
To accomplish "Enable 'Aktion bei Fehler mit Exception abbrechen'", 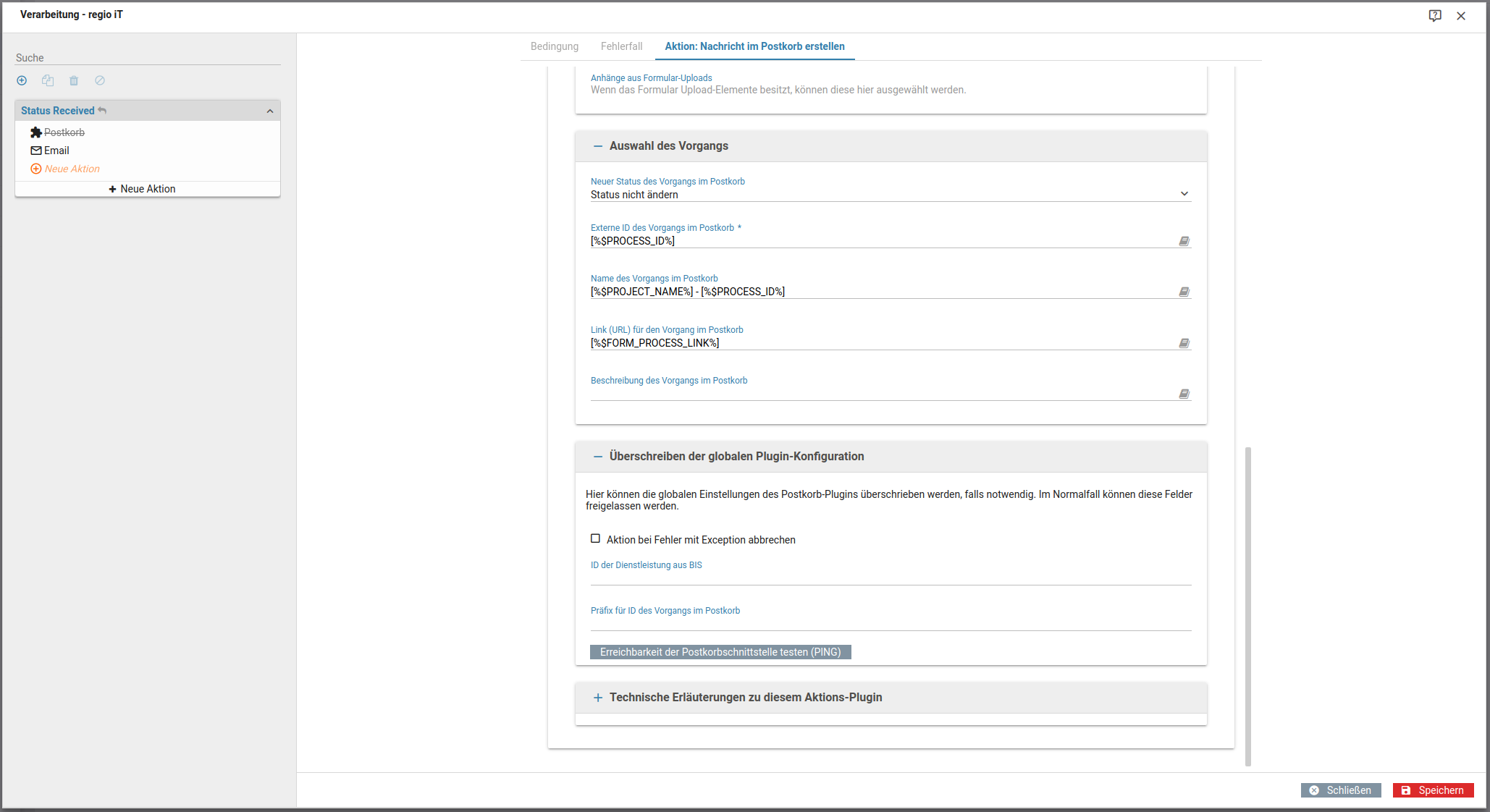I will tap(595, 538).
